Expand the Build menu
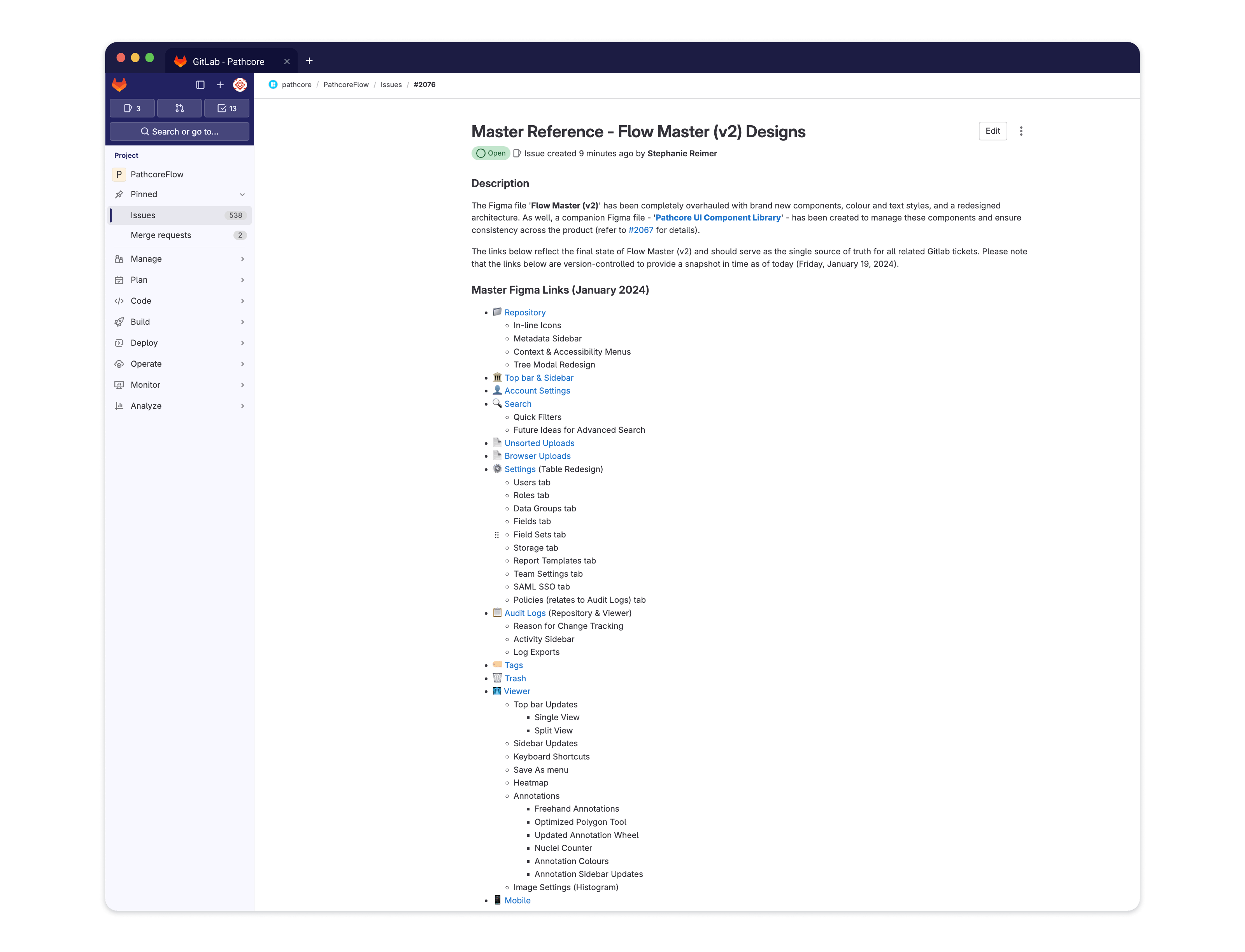1245x952 pixels. coord(179,322)
